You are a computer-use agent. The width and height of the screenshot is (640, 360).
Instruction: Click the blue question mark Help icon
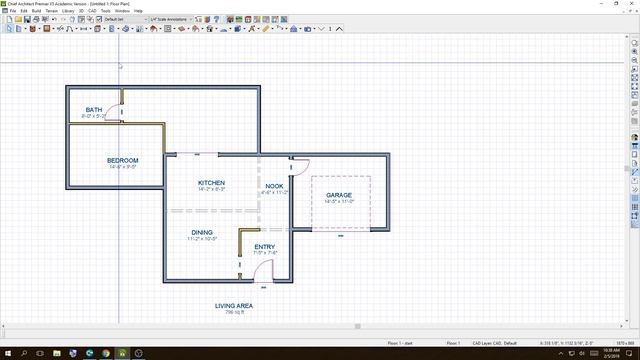point(216,19)
